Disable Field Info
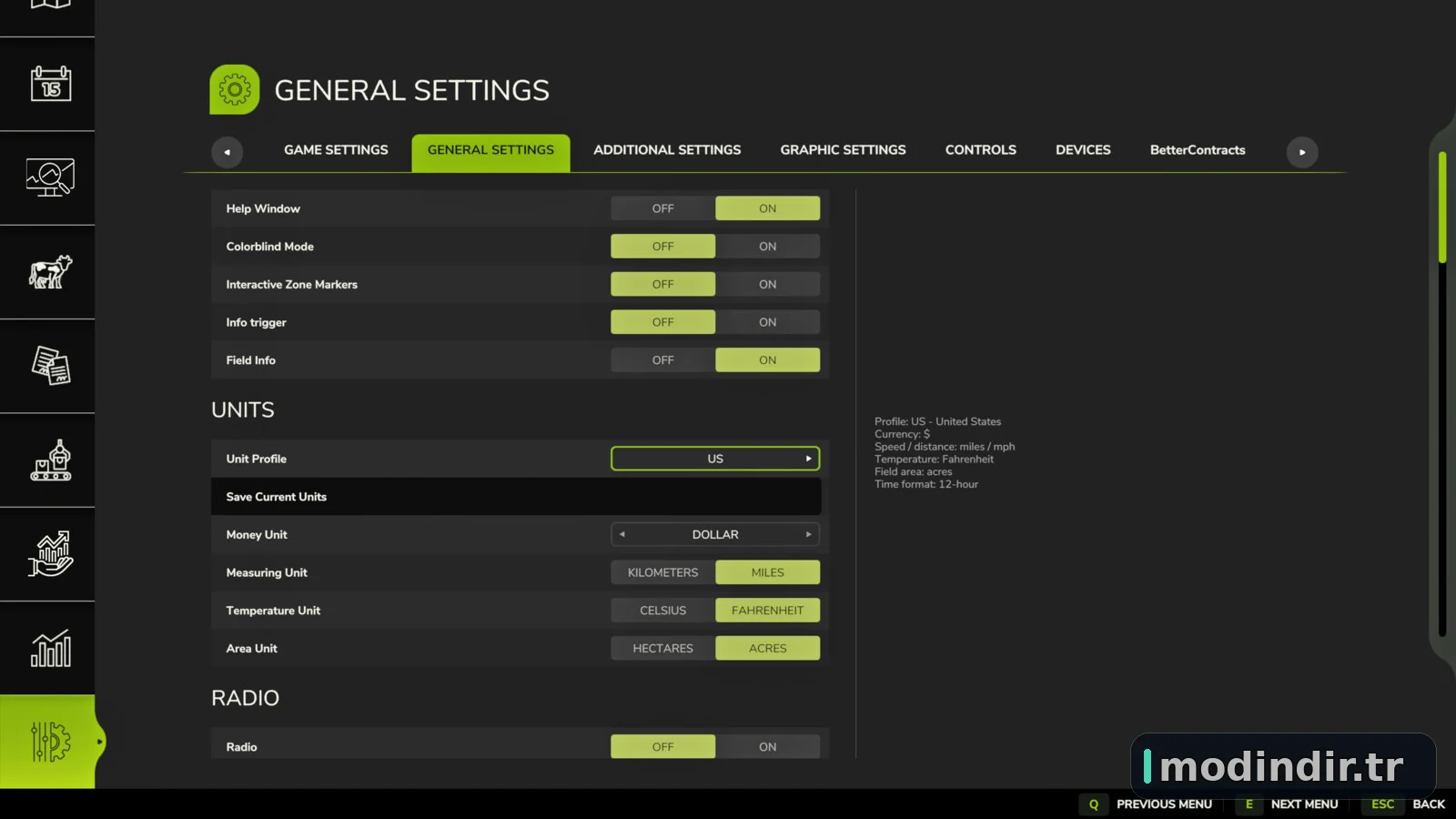 coord(662,360)
